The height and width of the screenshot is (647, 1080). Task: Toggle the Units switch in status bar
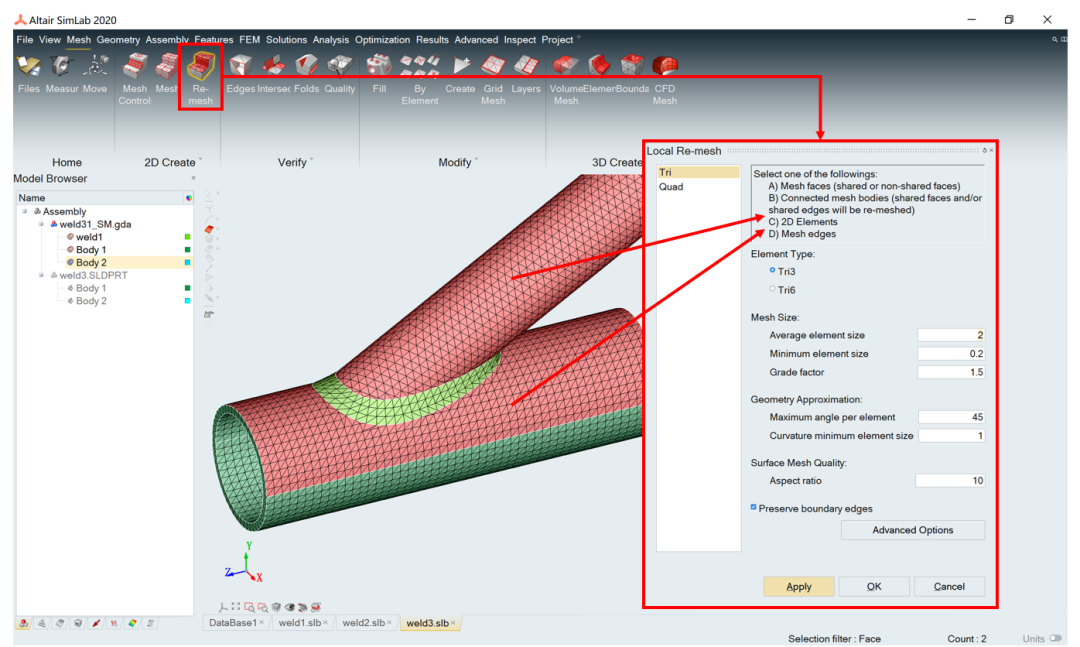[x=1055, y=638]
